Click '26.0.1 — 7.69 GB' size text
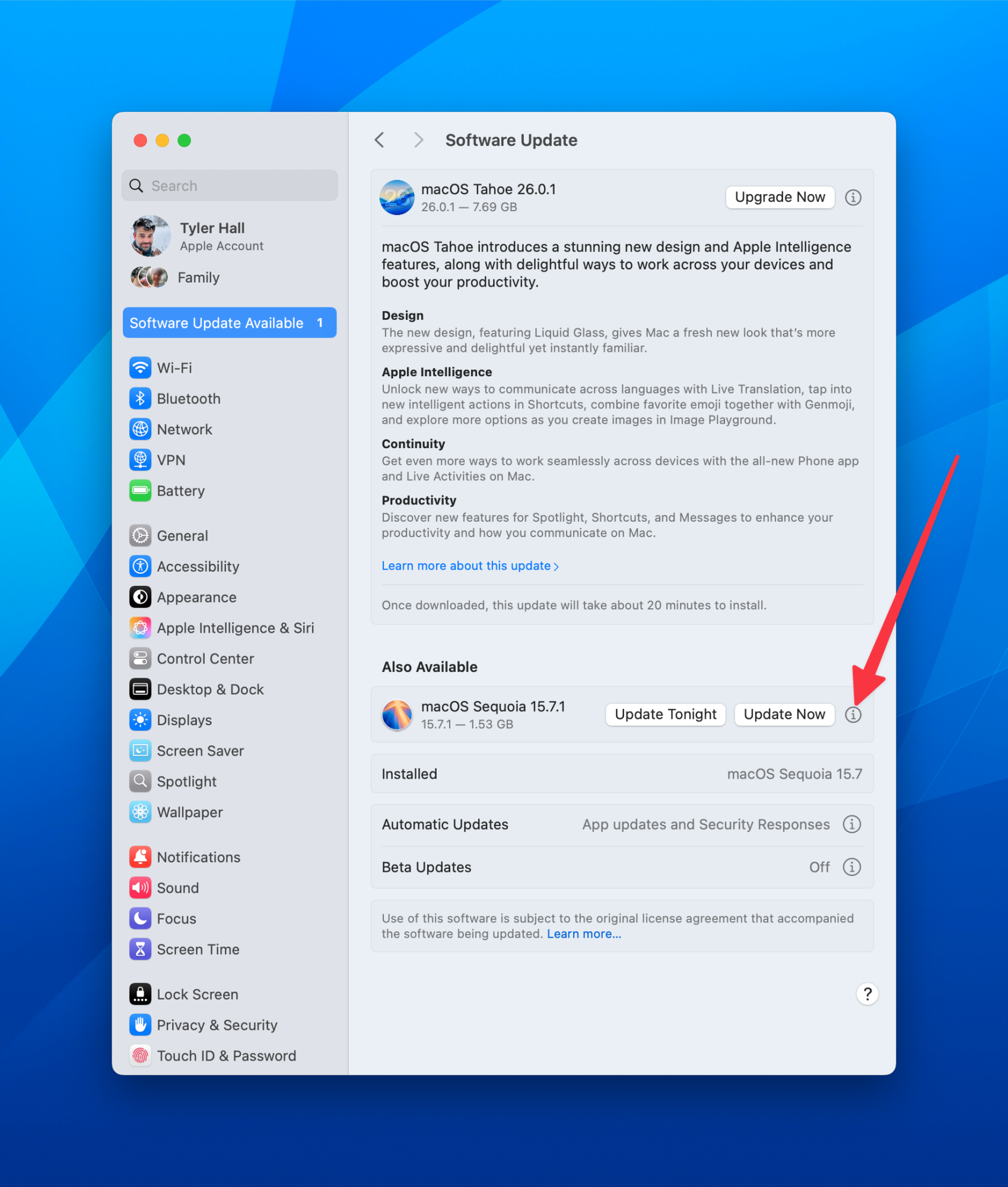Image resolution: width=1008 pixels, height=1187 pixels. tap(469, 207)
